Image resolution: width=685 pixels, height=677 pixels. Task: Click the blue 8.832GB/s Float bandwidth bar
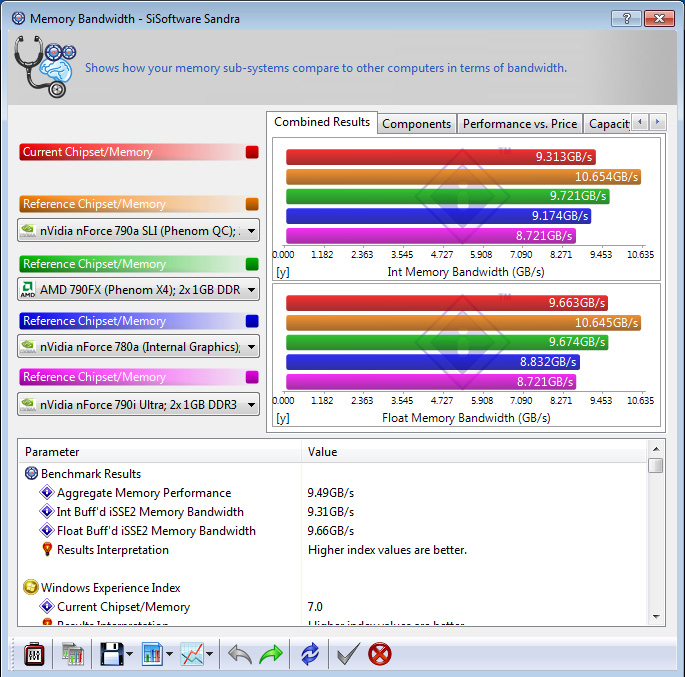click(433, 362)
